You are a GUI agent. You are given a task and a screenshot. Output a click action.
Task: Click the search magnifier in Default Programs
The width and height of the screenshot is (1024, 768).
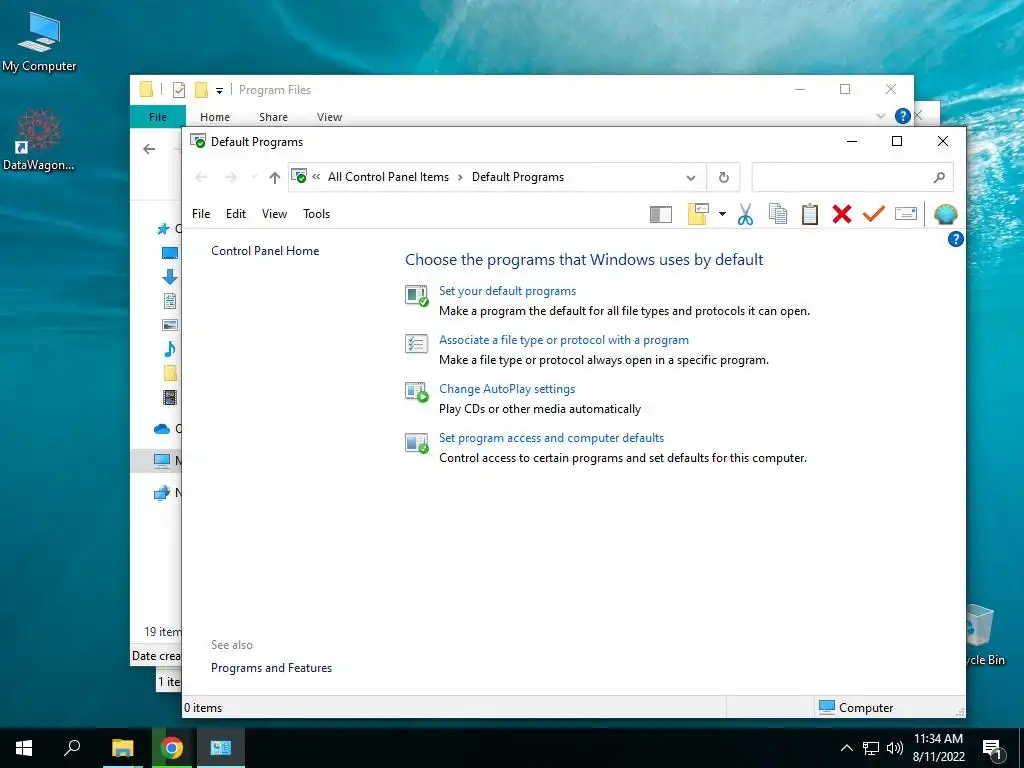[x=939, y=177]
